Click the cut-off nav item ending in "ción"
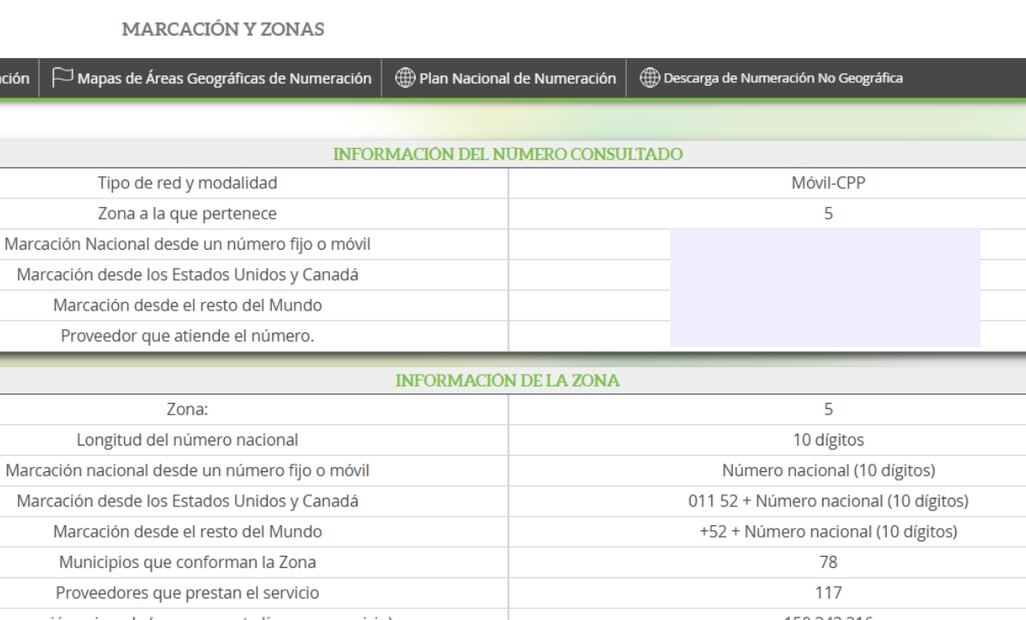Viewport: 1026px width, 620px height. (15, 78)
